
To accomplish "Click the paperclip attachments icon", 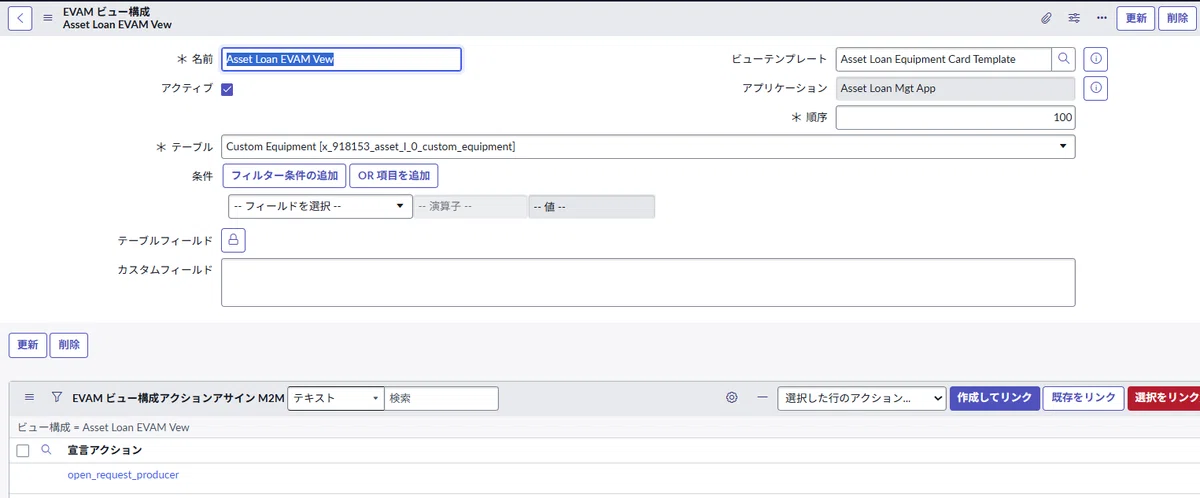I will click(x=1047, y=18).
